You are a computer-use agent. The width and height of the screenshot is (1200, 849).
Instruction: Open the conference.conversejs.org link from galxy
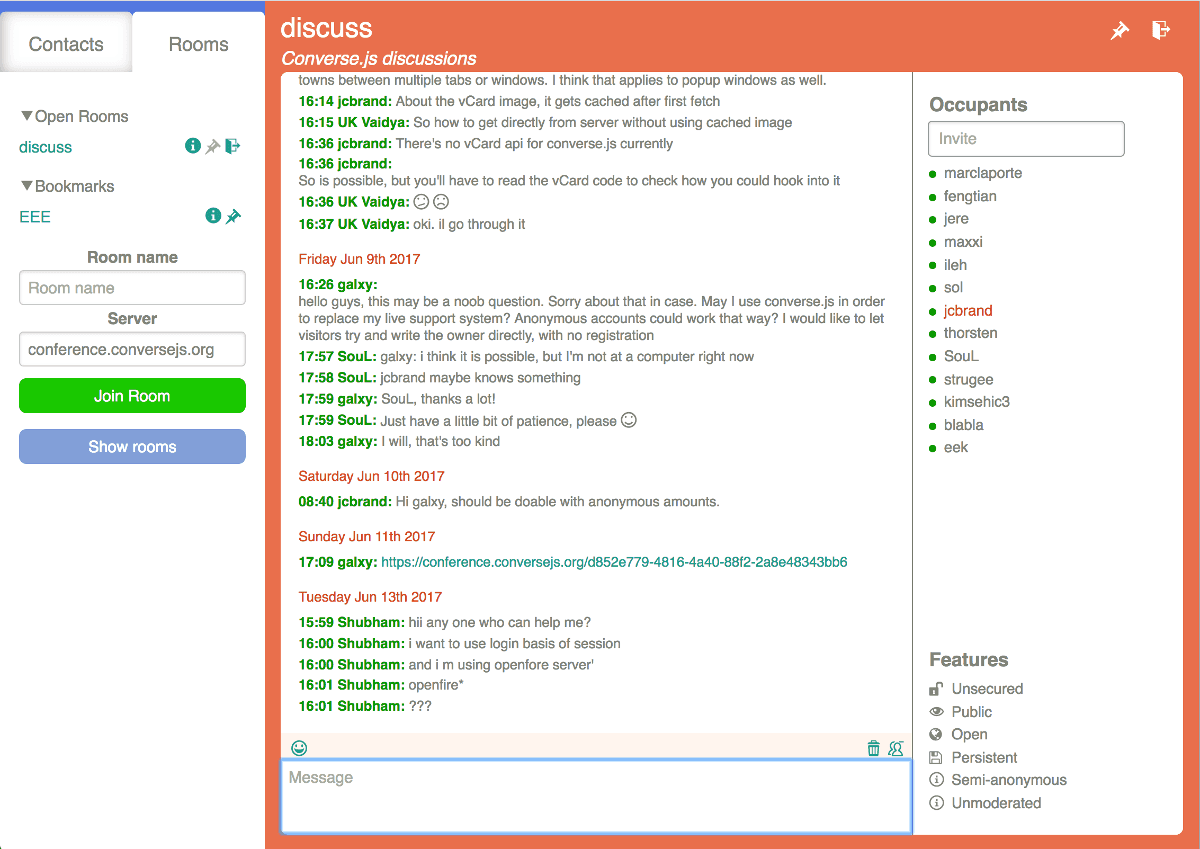coord(614,562)
